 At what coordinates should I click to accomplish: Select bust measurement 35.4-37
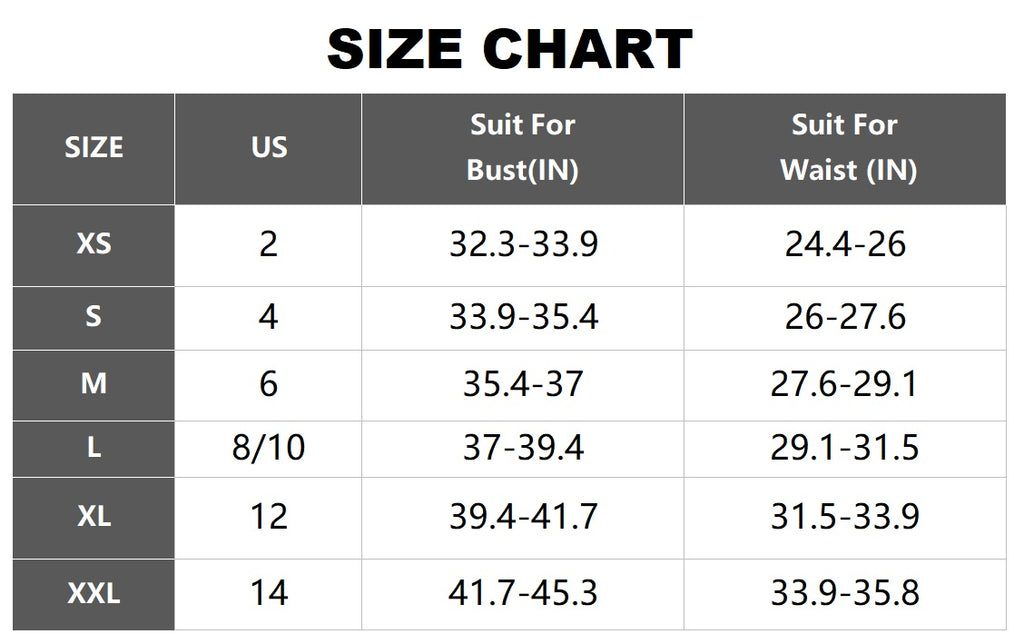(522, 384)
